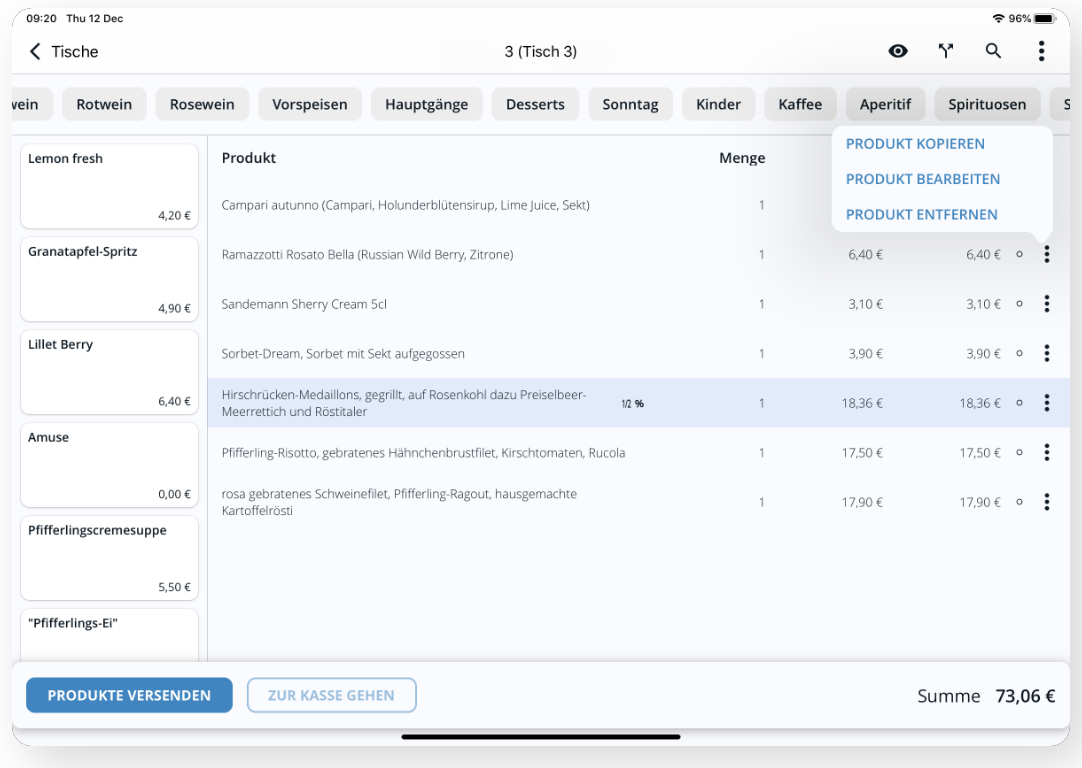Open three-dot menu for Schweinefilet row

click(1047, 502)
